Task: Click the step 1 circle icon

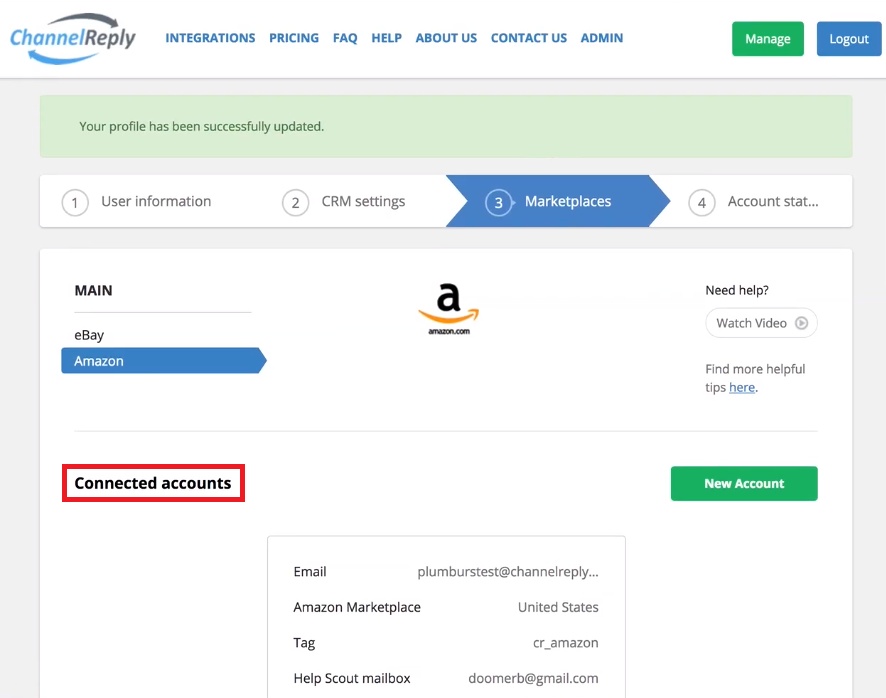Action: (x=75, y=202)
